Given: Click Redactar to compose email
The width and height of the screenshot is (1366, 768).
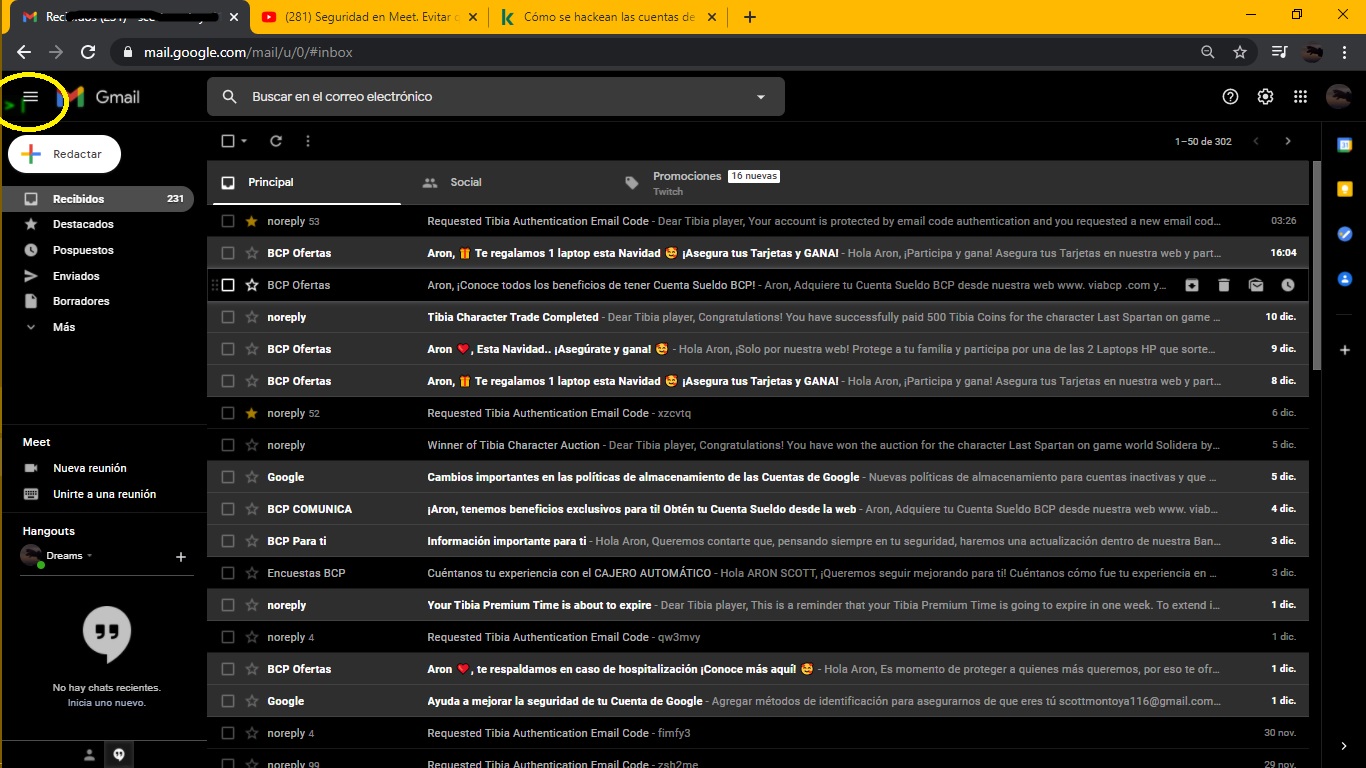Looking at the screenshot, I should click(64, 154).
